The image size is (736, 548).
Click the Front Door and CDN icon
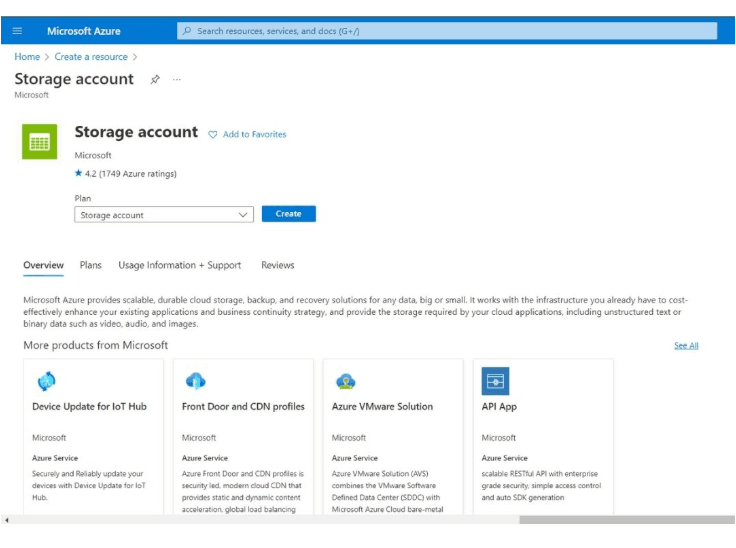(195, 381)
